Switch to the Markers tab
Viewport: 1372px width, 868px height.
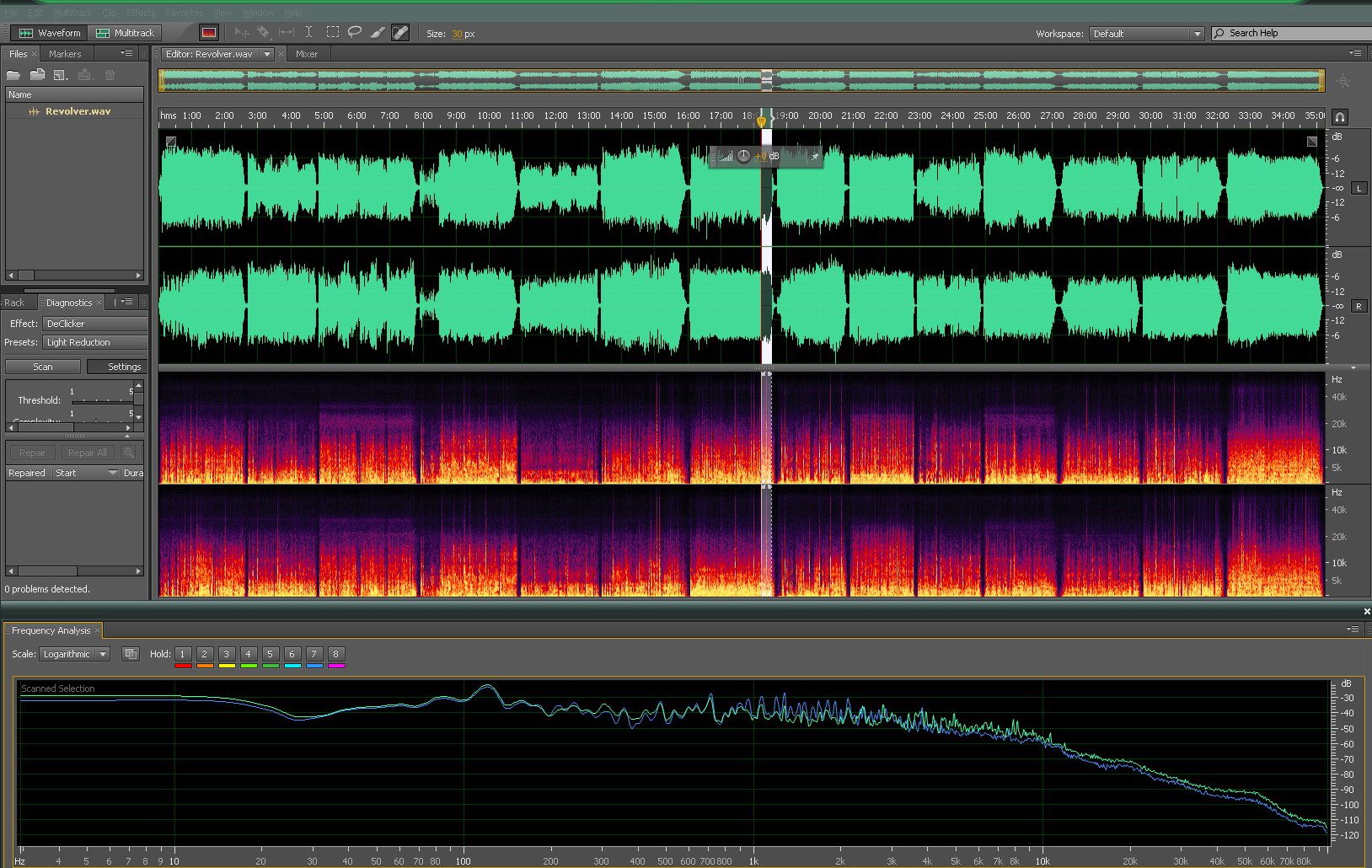(65, 54)
